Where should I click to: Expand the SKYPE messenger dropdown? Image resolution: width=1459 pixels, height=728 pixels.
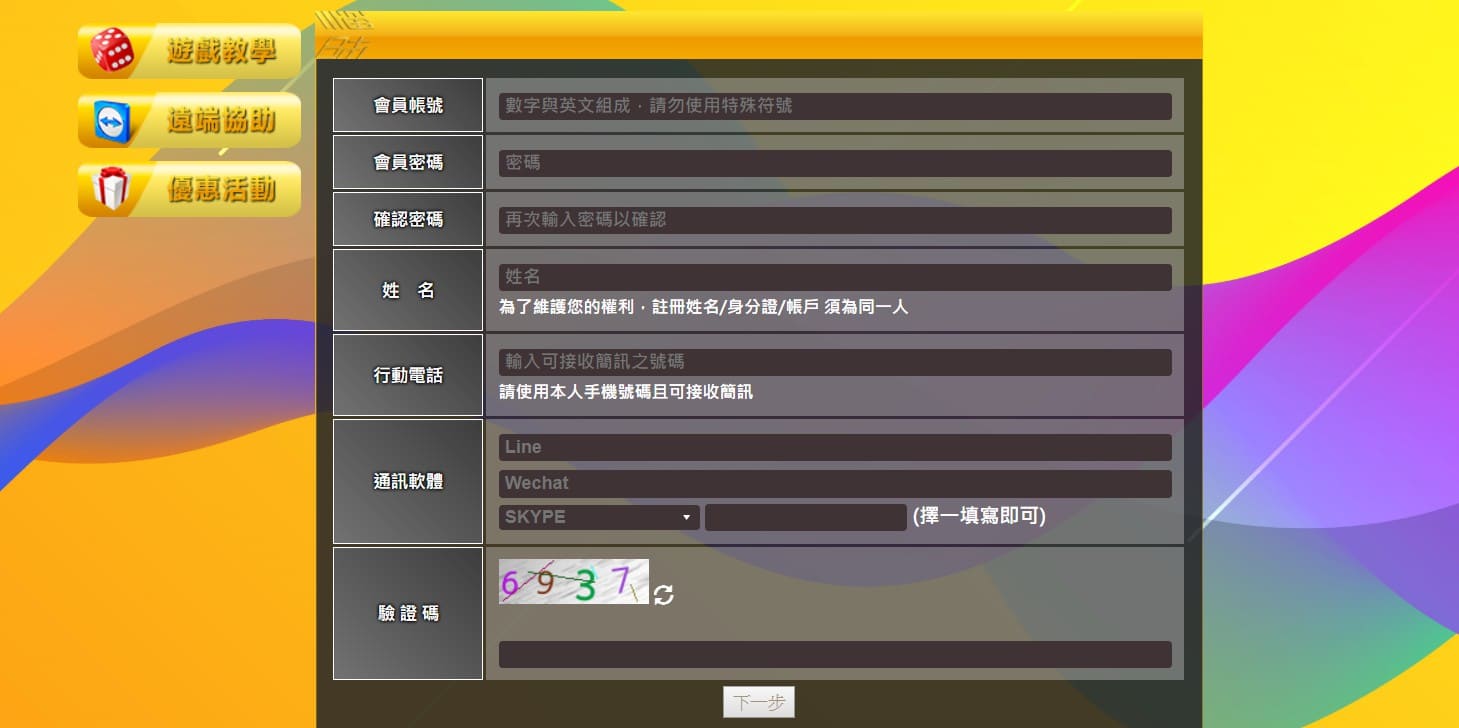599,517
